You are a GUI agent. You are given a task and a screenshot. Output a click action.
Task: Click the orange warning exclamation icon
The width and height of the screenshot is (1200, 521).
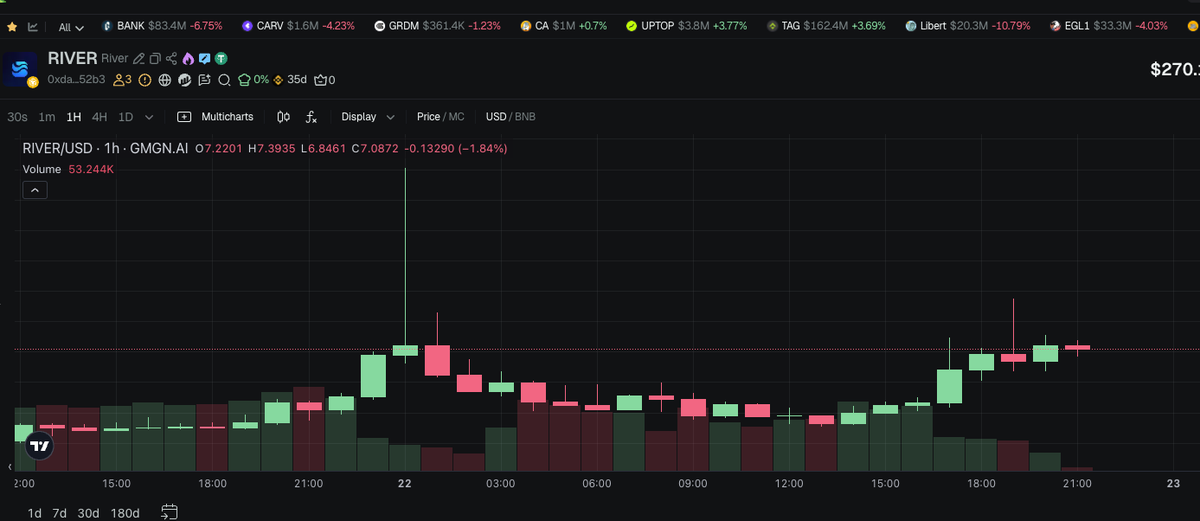145,80
